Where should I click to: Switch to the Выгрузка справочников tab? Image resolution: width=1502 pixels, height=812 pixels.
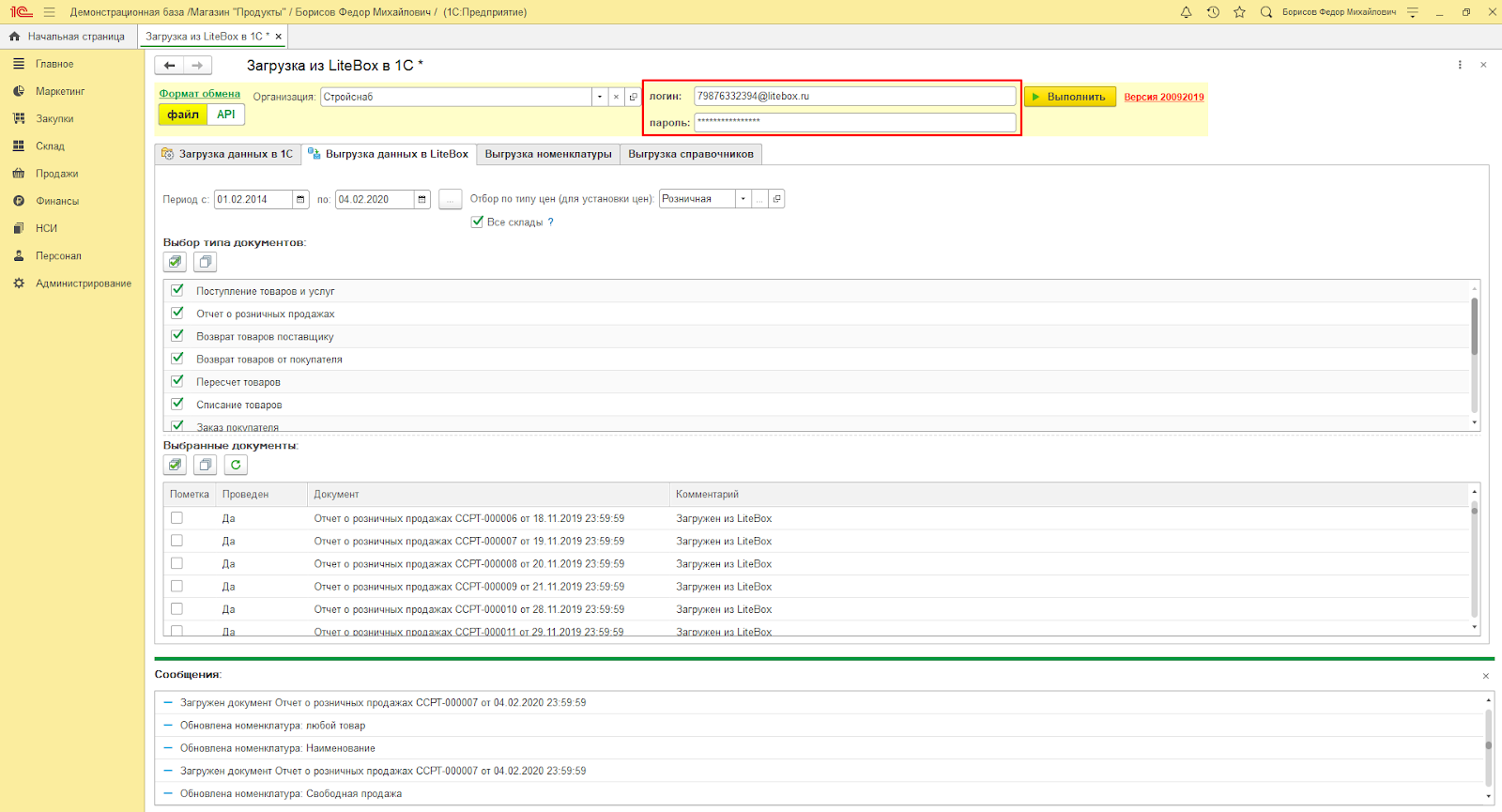(x=691, y=154)
